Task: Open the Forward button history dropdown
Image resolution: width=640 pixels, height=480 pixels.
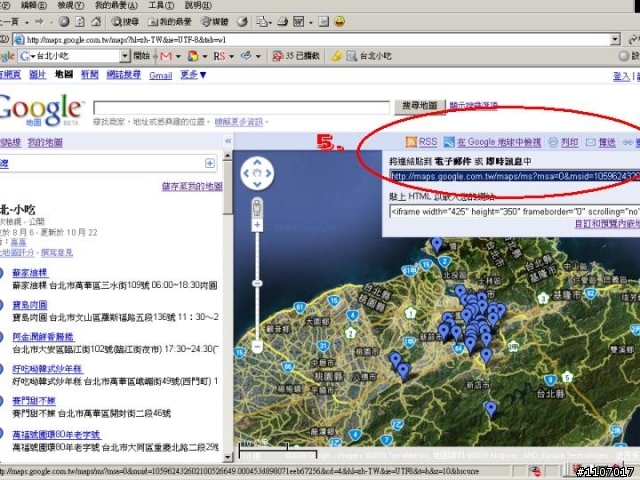Action: click(51, 22)
